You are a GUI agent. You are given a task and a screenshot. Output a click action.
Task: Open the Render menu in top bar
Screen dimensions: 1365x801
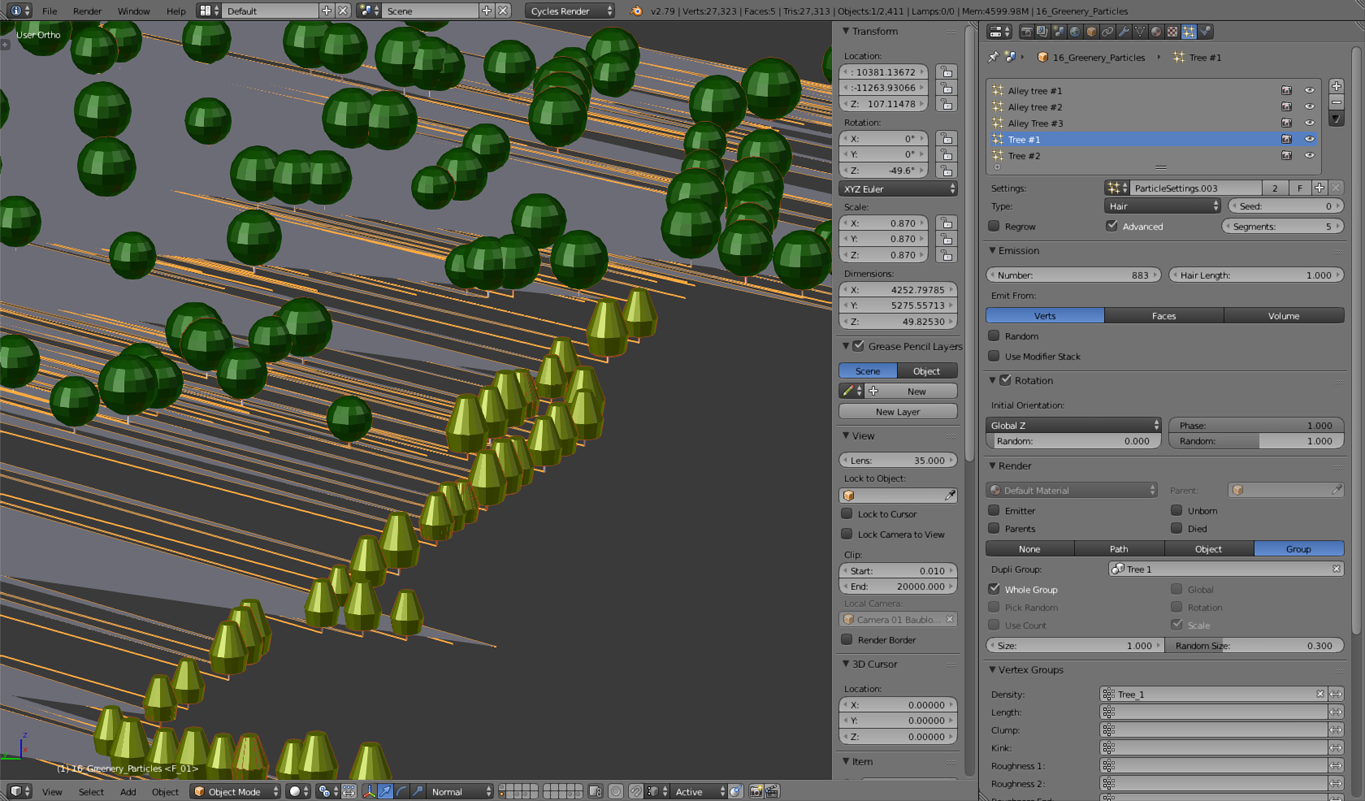[x=87, y=11]
